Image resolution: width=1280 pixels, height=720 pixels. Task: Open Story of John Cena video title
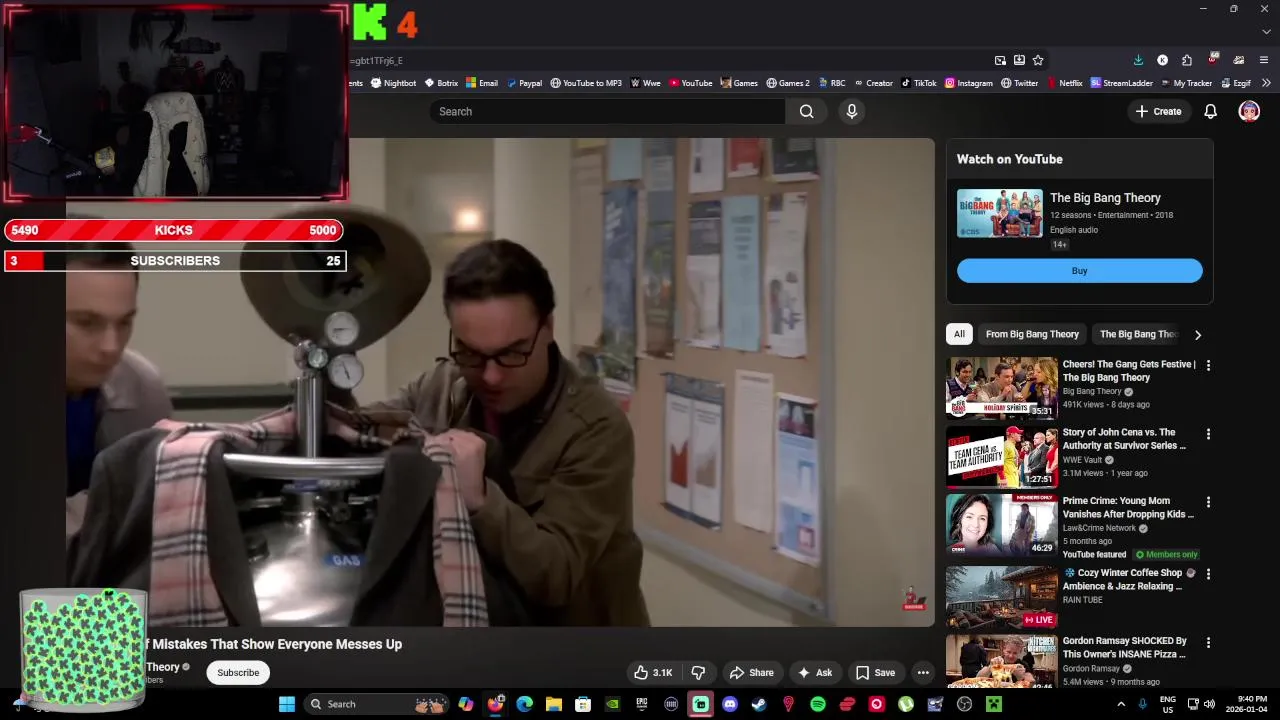(1124, 439)
